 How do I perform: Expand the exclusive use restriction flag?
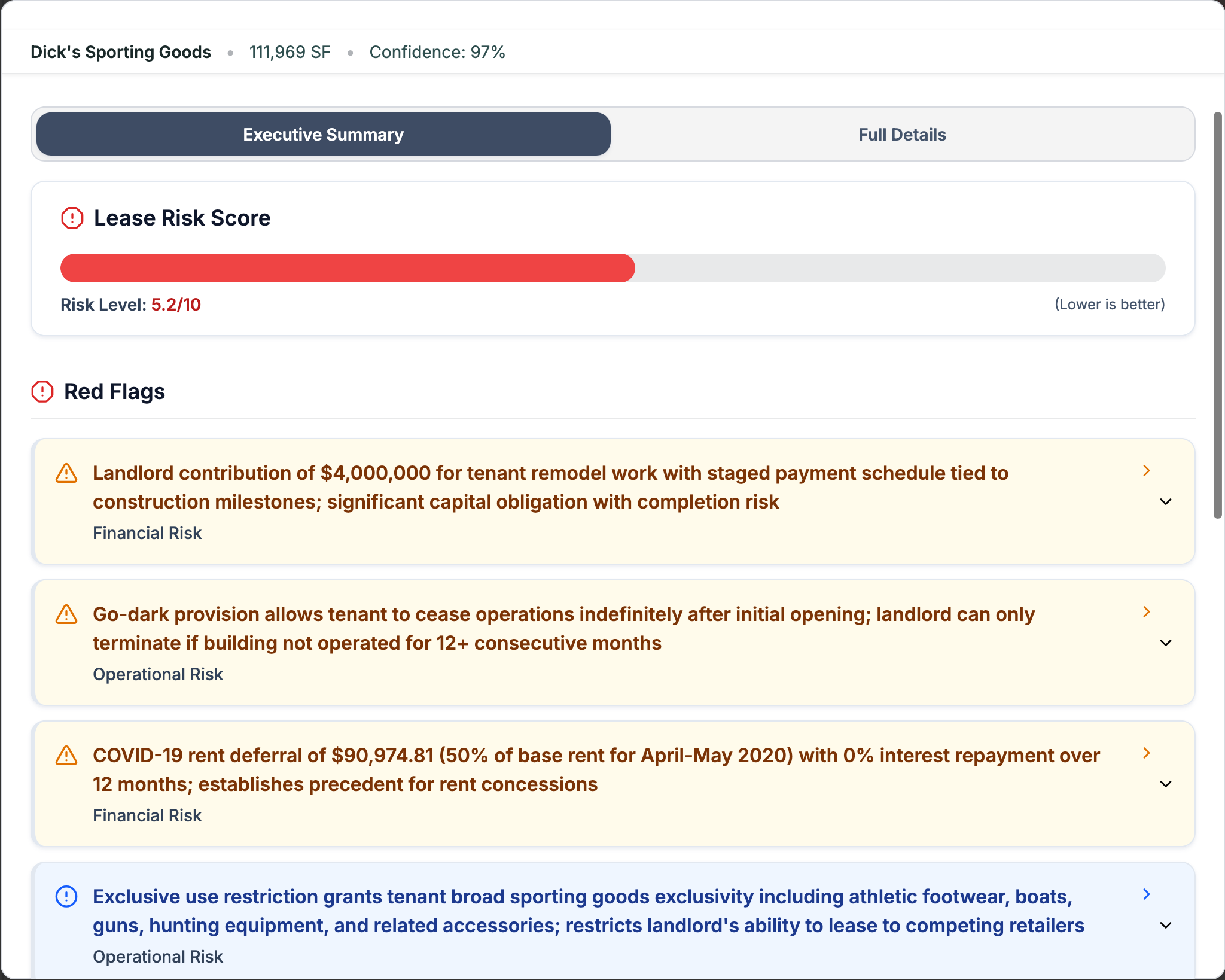(1166, 926)
